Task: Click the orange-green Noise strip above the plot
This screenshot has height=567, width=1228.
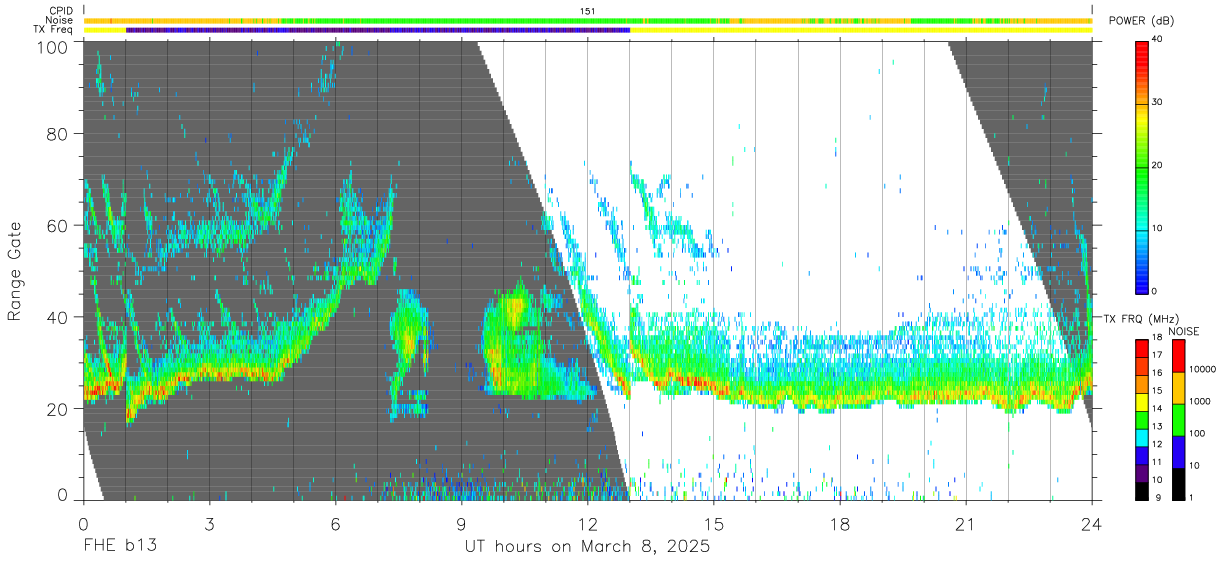Action: 588,20
